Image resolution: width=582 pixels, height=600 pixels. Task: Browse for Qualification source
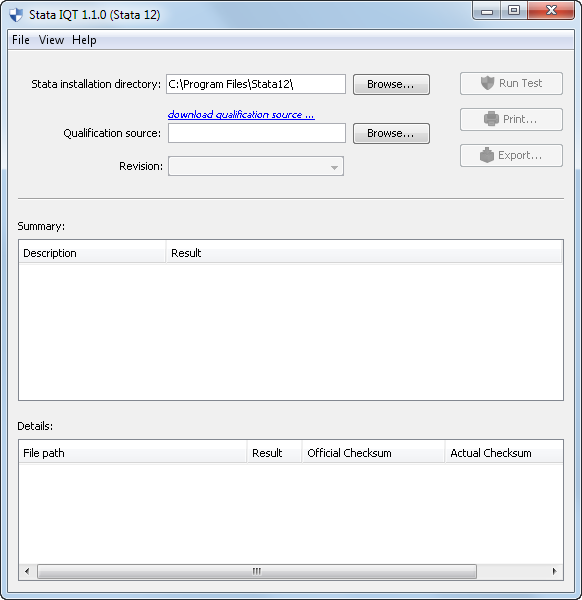(x=391, y=133)
